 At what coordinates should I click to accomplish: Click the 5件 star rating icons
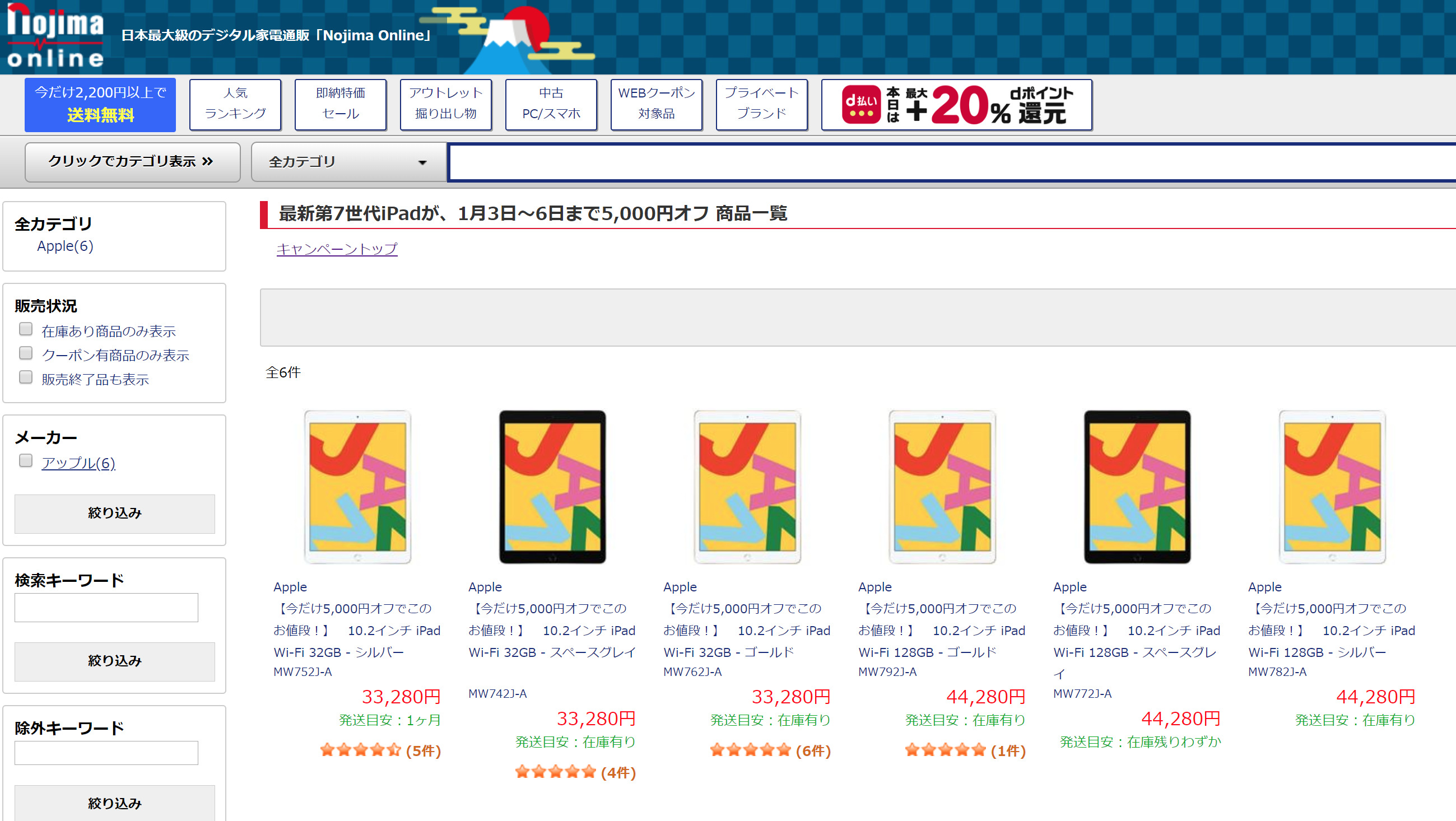(x=360, y=750)
